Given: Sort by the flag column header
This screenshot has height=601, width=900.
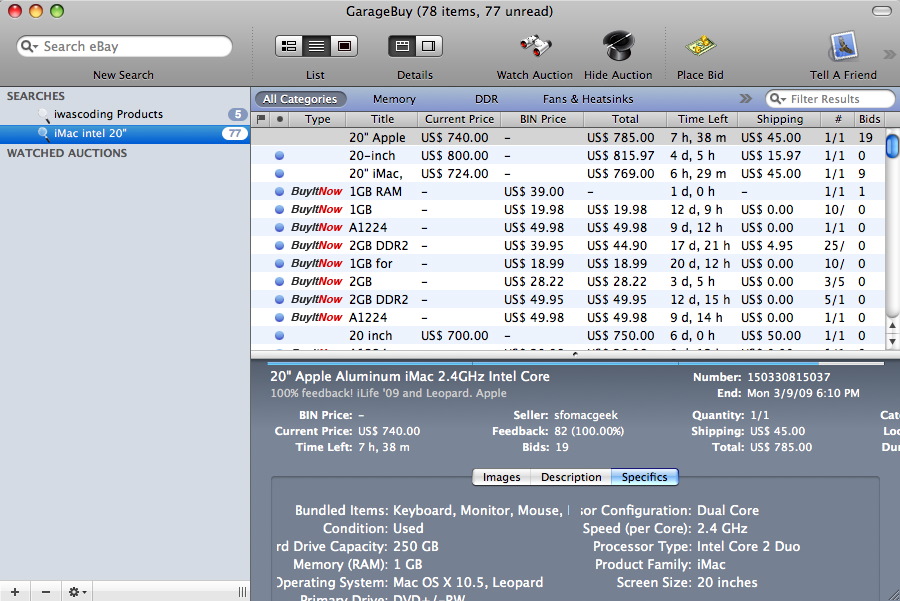Looking at the screenshot, I should click(x=261, y=119).
